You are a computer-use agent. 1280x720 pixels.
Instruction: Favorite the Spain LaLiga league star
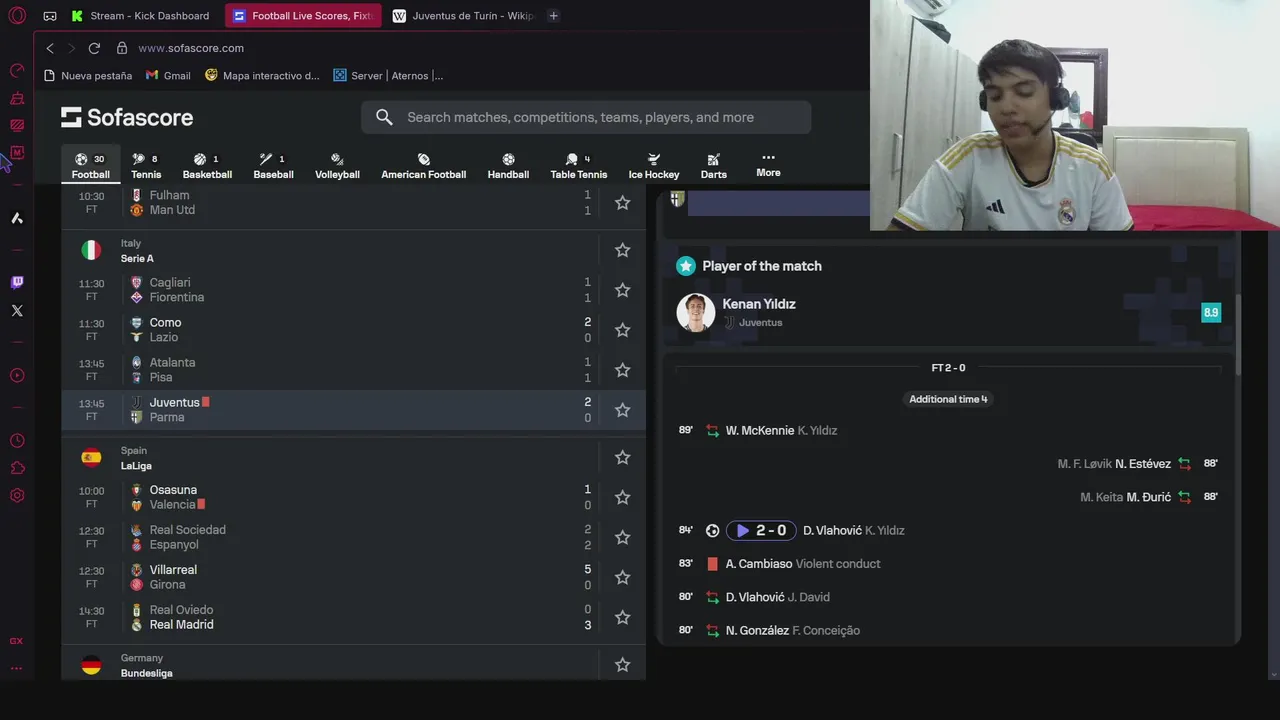622,457
